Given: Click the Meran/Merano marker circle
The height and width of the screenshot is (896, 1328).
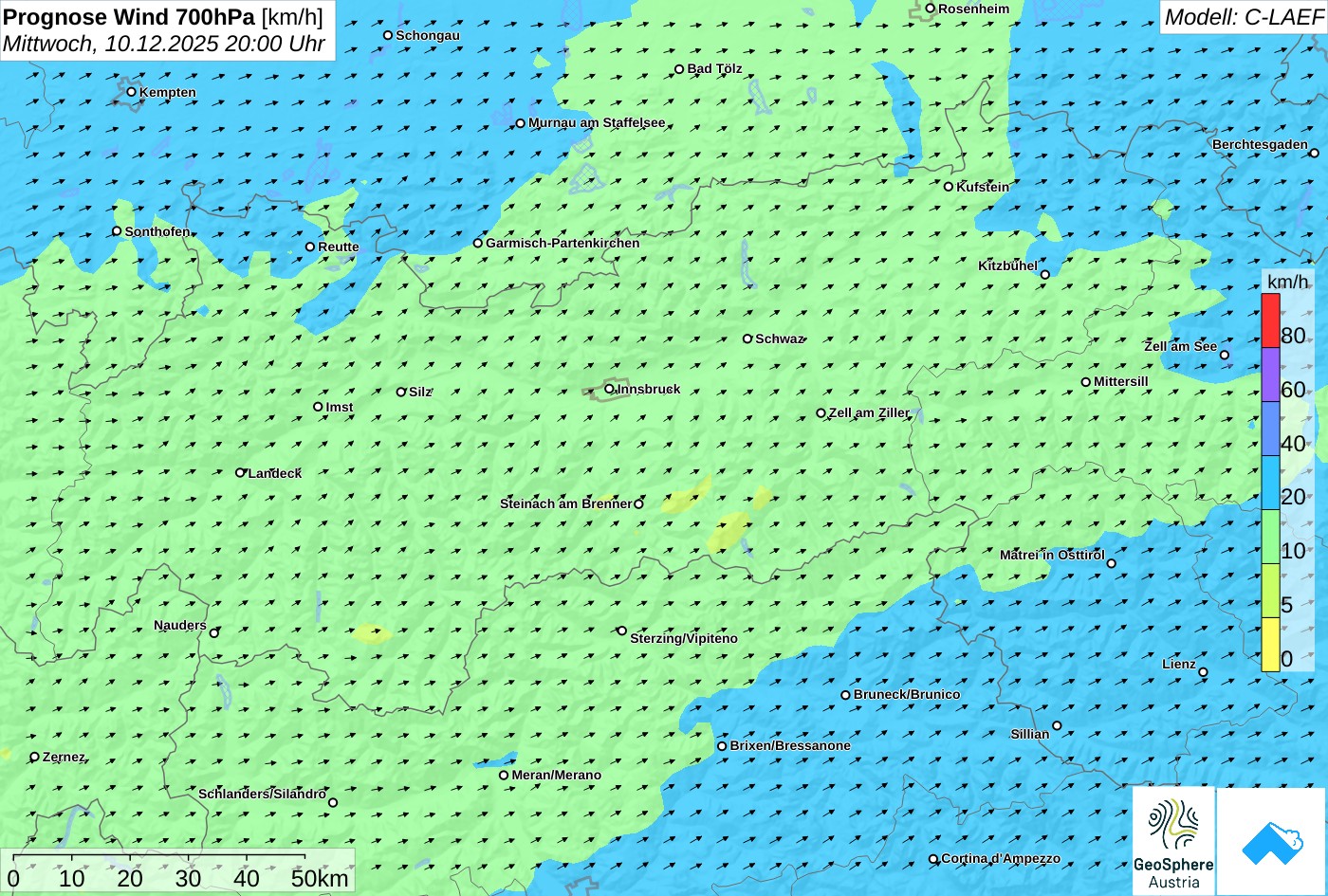Looking at the screenshot, I should coord(504,775).
